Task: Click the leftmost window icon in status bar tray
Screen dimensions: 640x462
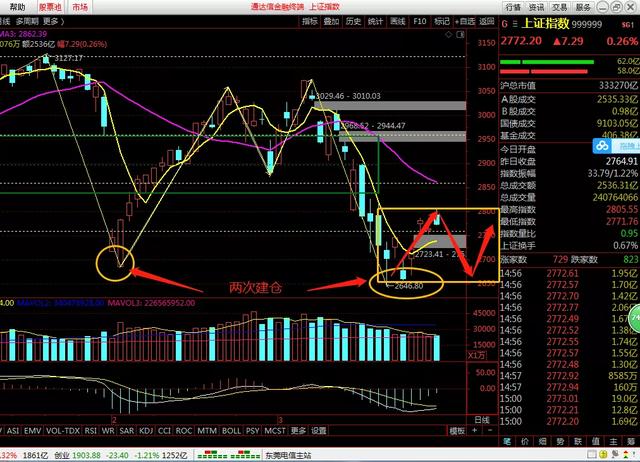Action: pos(592,454)
